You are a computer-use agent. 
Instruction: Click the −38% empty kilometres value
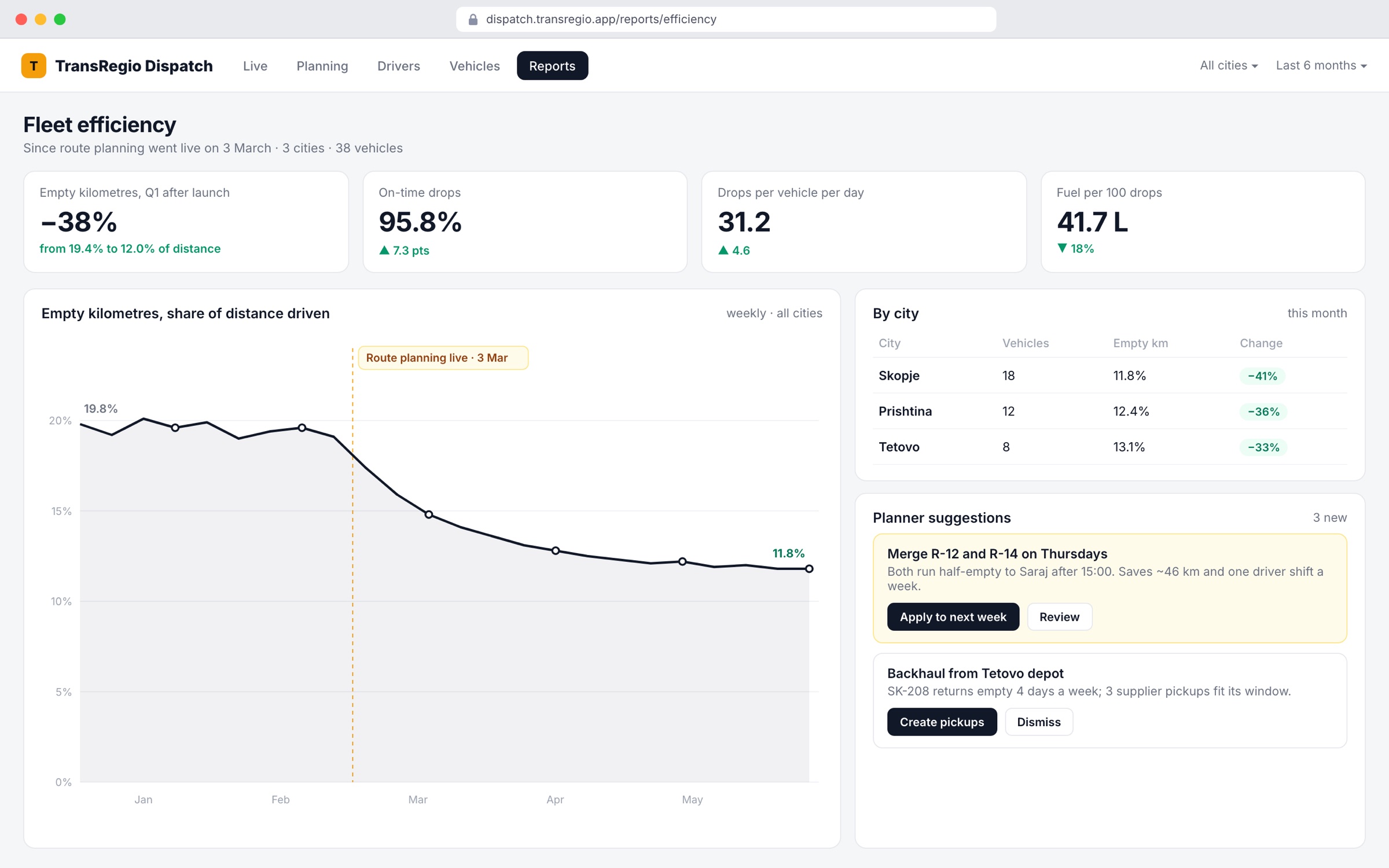[x=79, y=222]
